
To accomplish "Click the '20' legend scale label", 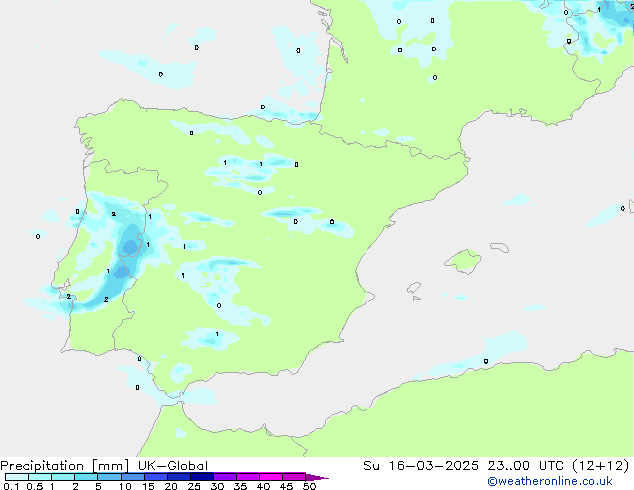I will pyautogui.click(x=171, y=486).
